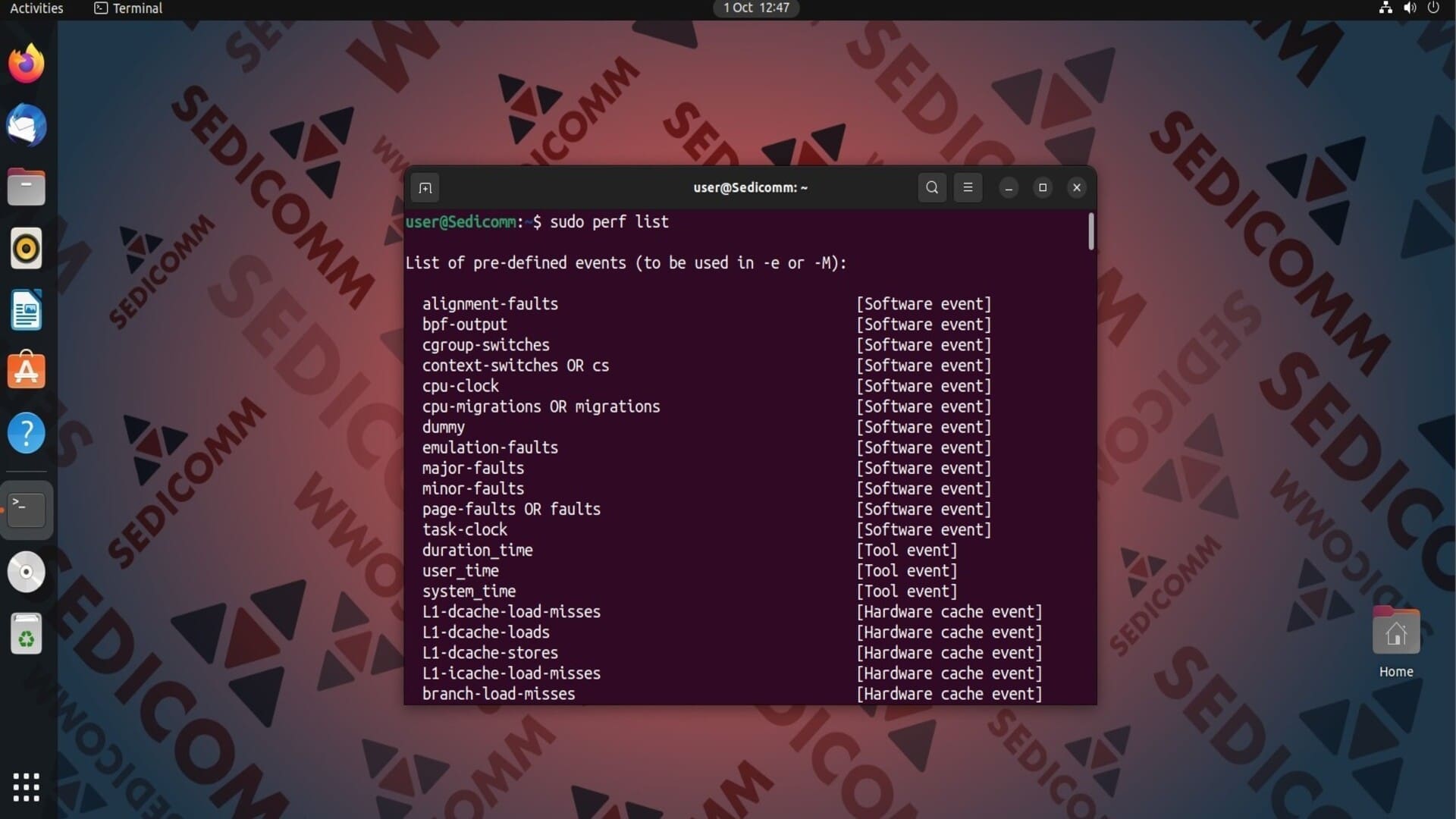Open Ubuntu Software store icon

tap(27, 372)
